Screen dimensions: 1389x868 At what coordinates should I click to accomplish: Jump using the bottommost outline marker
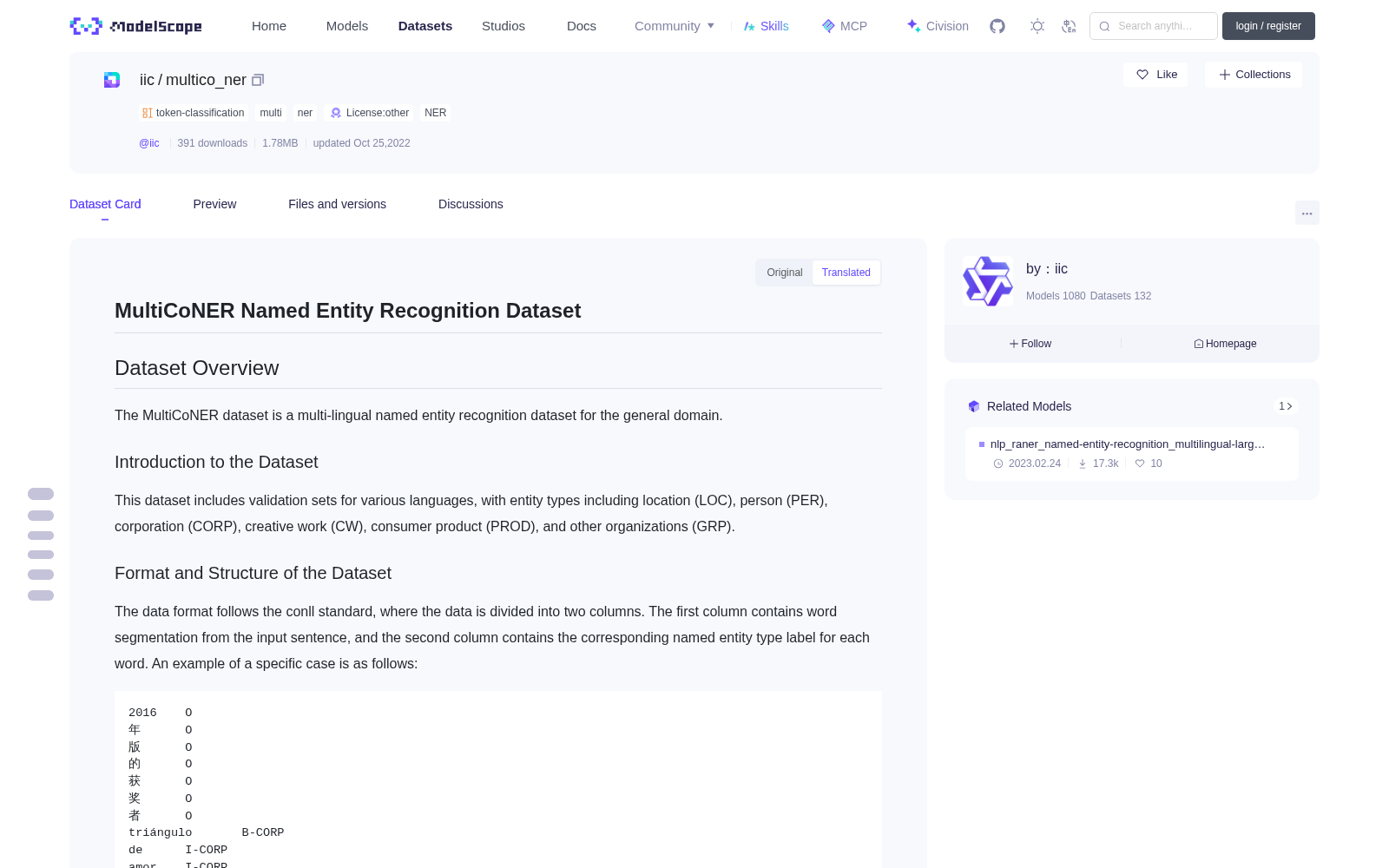point(41,595)
